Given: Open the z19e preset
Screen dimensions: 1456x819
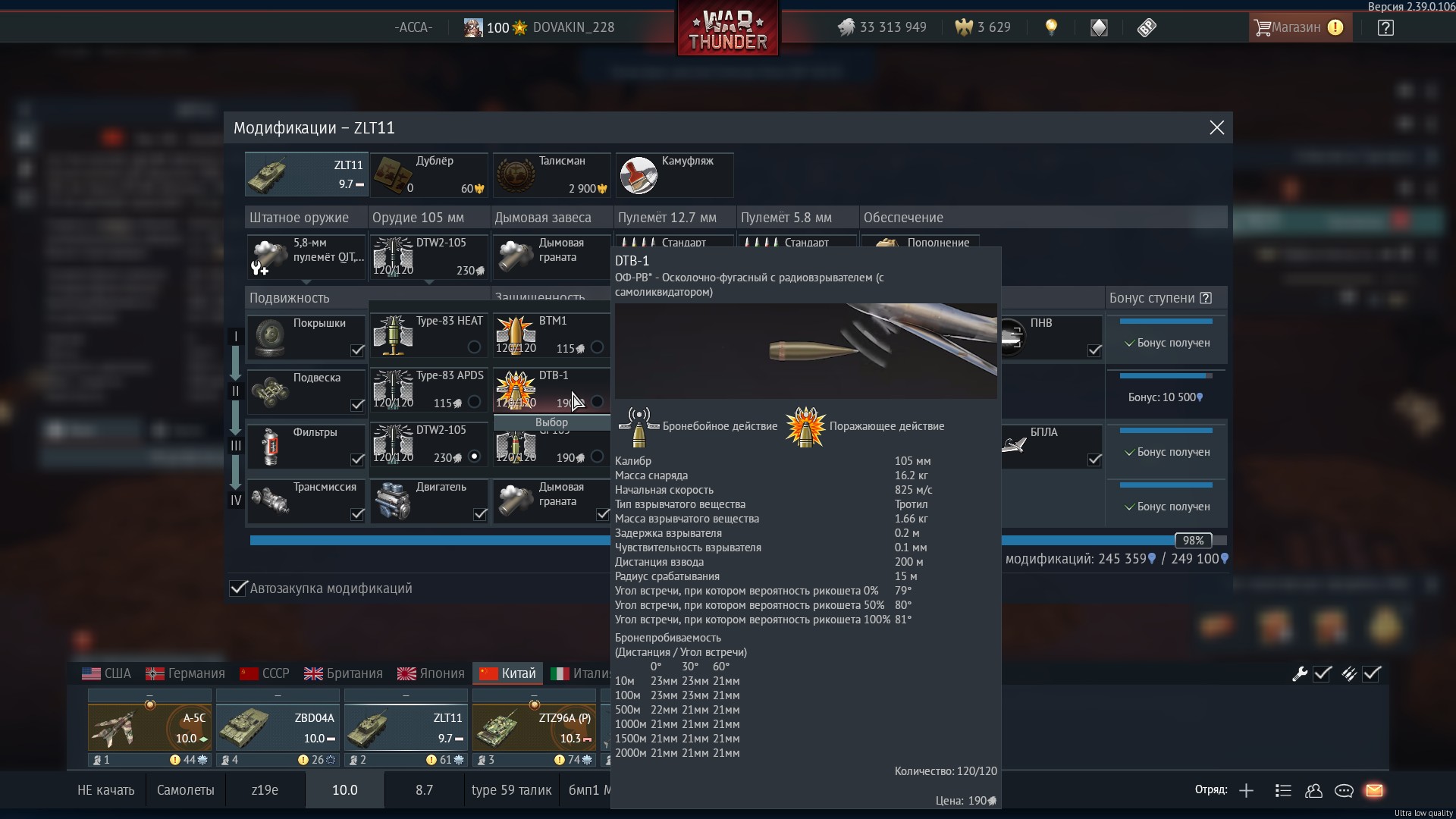Looking at the screenshot, I should click(x=265, y=790).
